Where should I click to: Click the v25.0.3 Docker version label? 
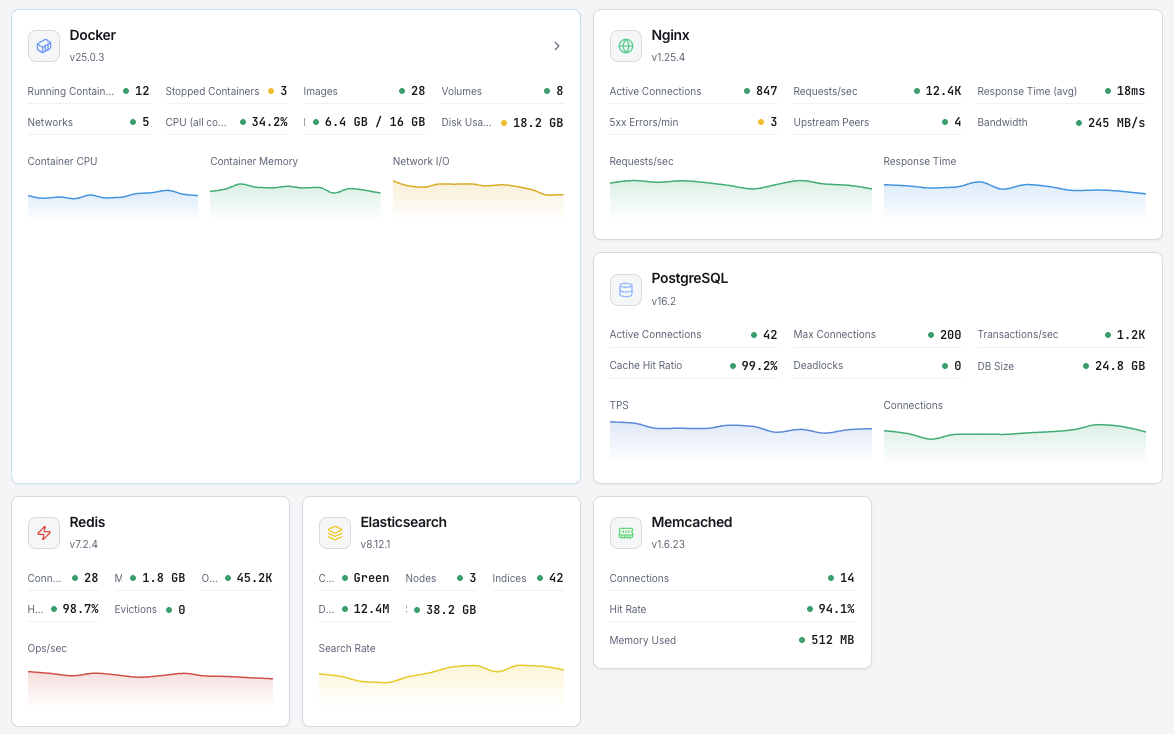[x=85, y=59]
